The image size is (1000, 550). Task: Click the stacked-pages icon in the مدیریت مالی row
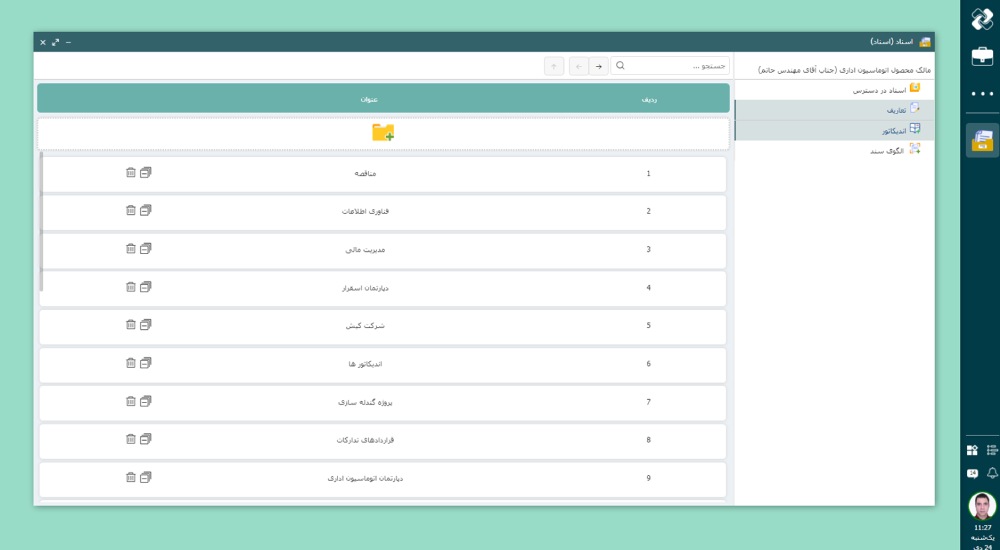pos(145,248)
